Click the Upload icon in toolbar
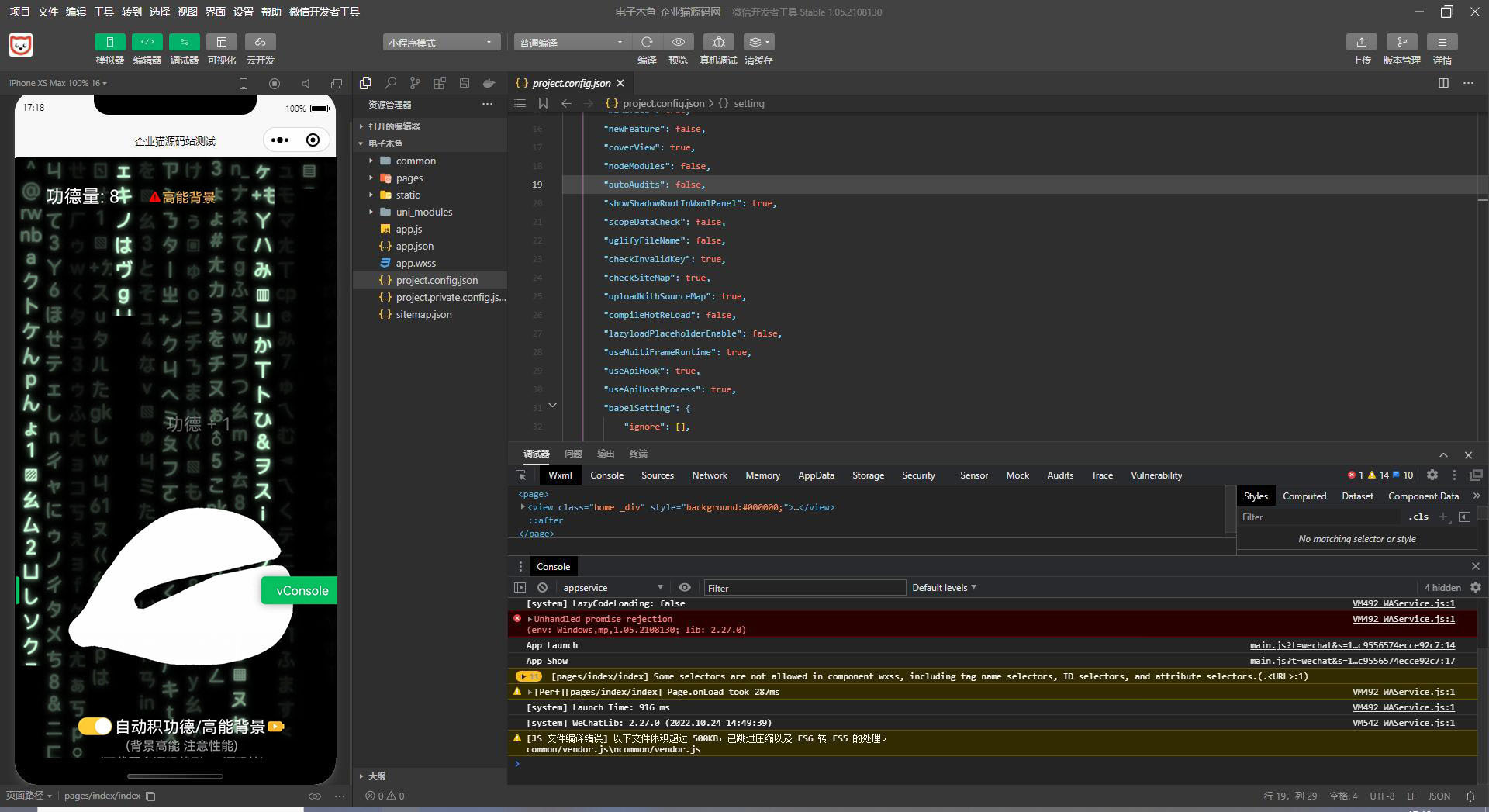The height and width of the screenshot is (812, 1489). coord(1361,42)
